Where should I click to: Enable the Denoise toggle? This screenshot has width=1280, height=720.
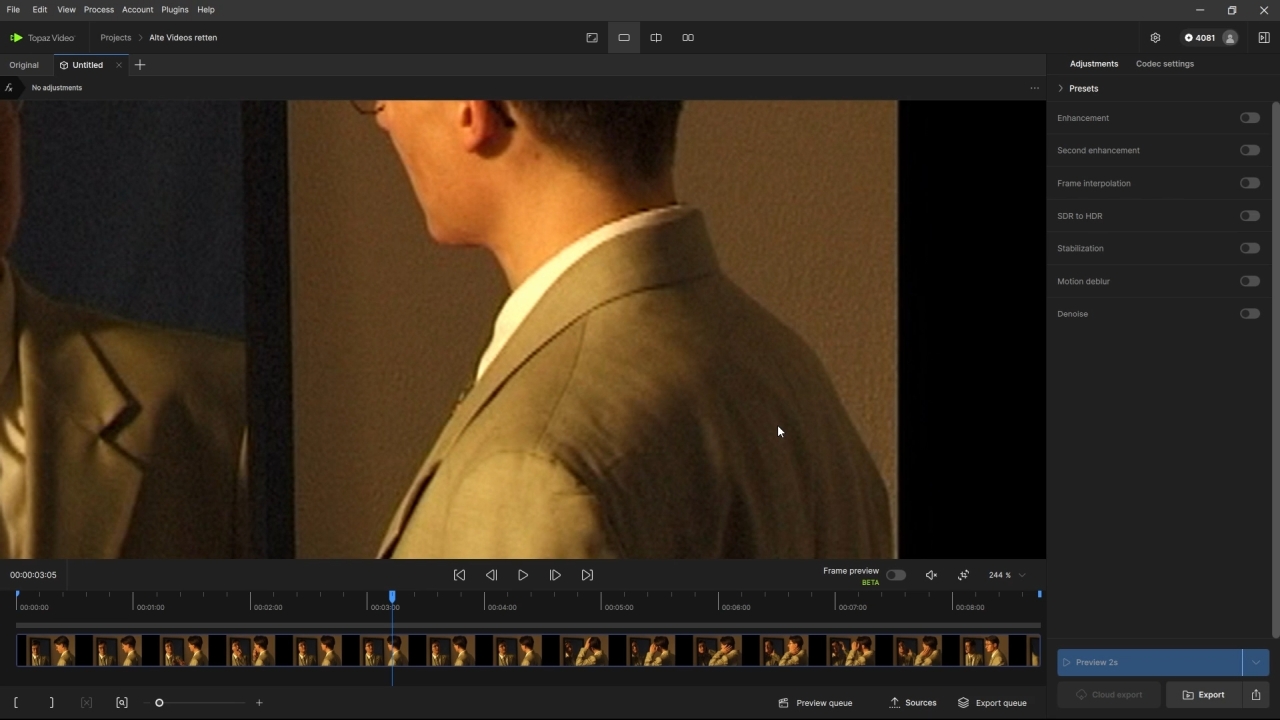click(1250, 314)
